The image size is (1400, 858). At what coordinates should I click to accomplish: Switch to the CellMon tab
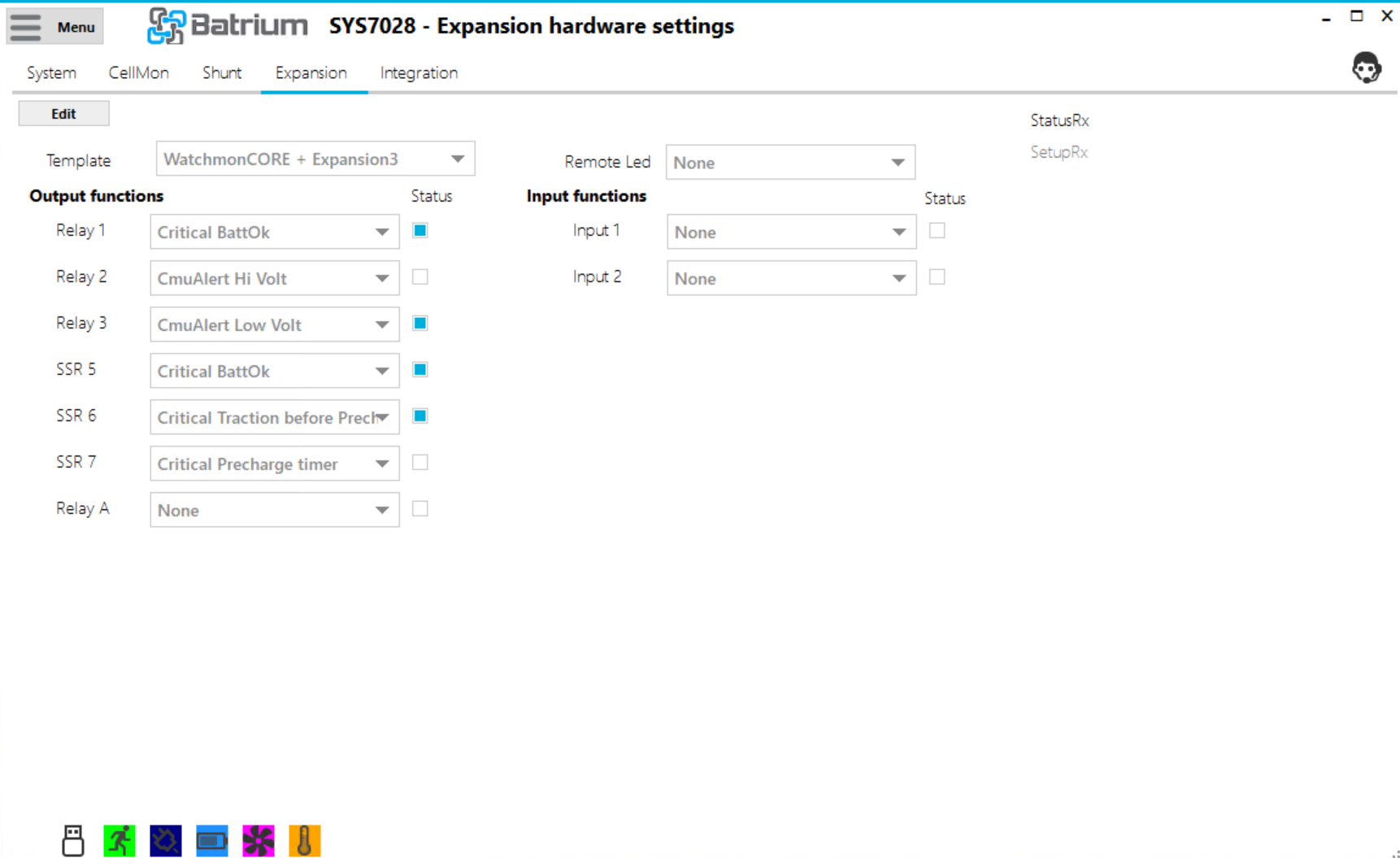[x=139, y=72]
